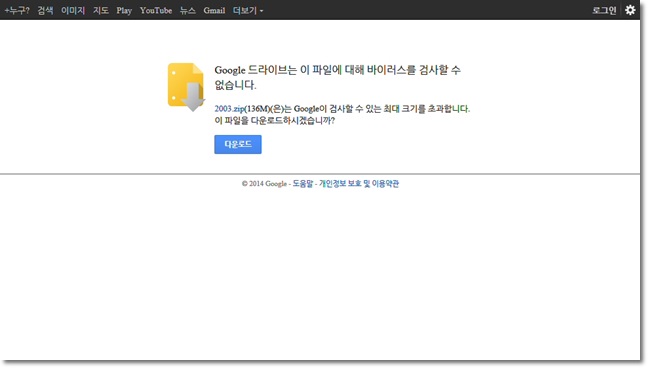
Task: Go to 뉴스 in the top bar
Action: [x=188, y=10]
